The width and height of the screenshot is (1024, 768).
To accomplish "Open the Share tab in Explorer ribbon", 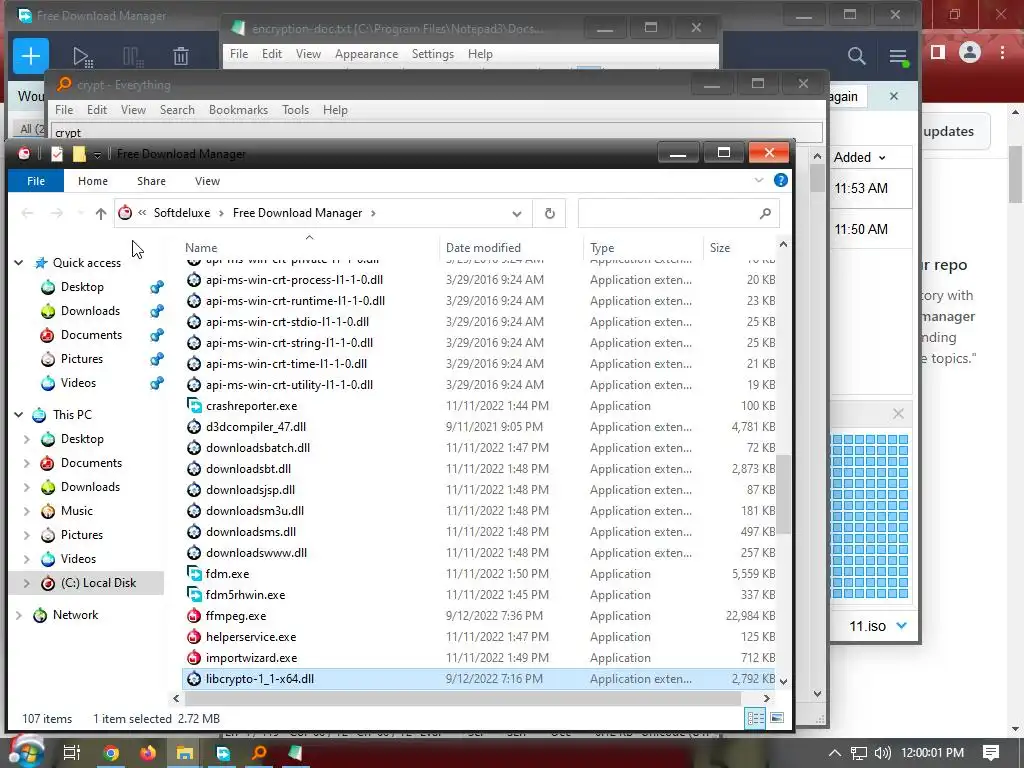I will (x=151, y=181).
